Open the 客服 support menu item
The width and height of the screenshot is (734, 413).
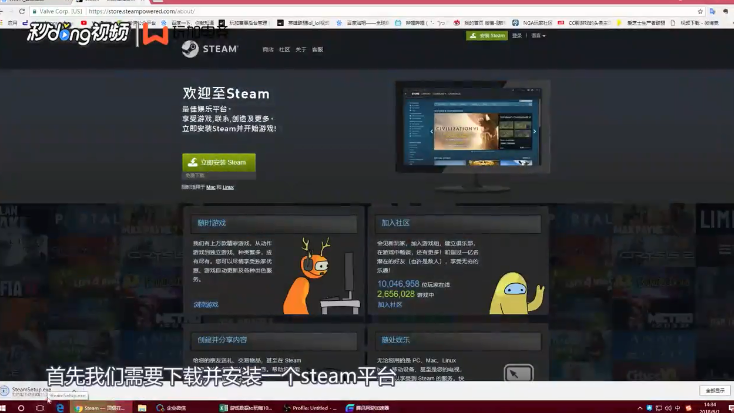click(x=317, y=50)
